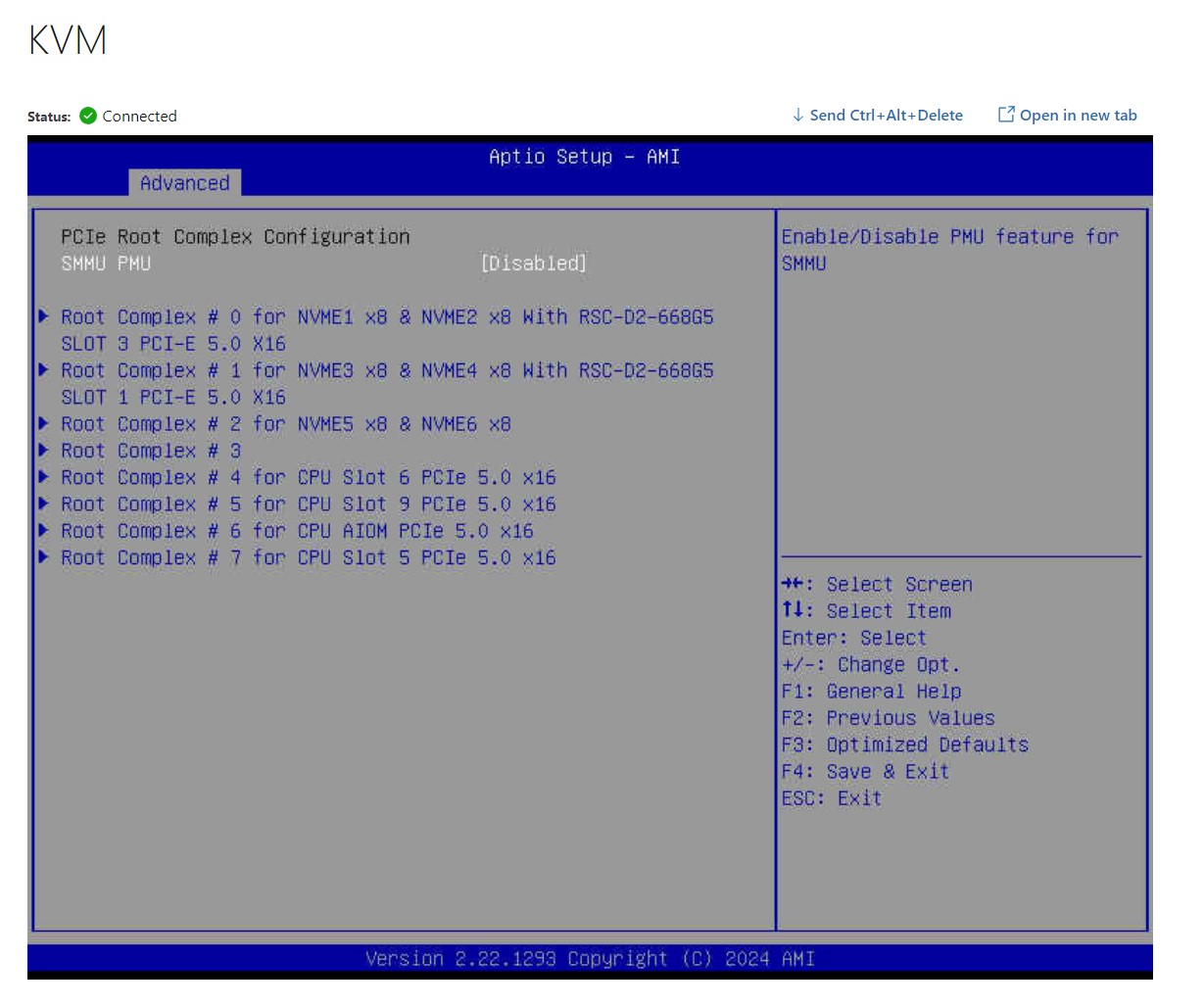Image resolution: width=1204 pixels, height=1007 pixels.
Task: Select the SMMU PMU setting label
Action: click(106, 264)
